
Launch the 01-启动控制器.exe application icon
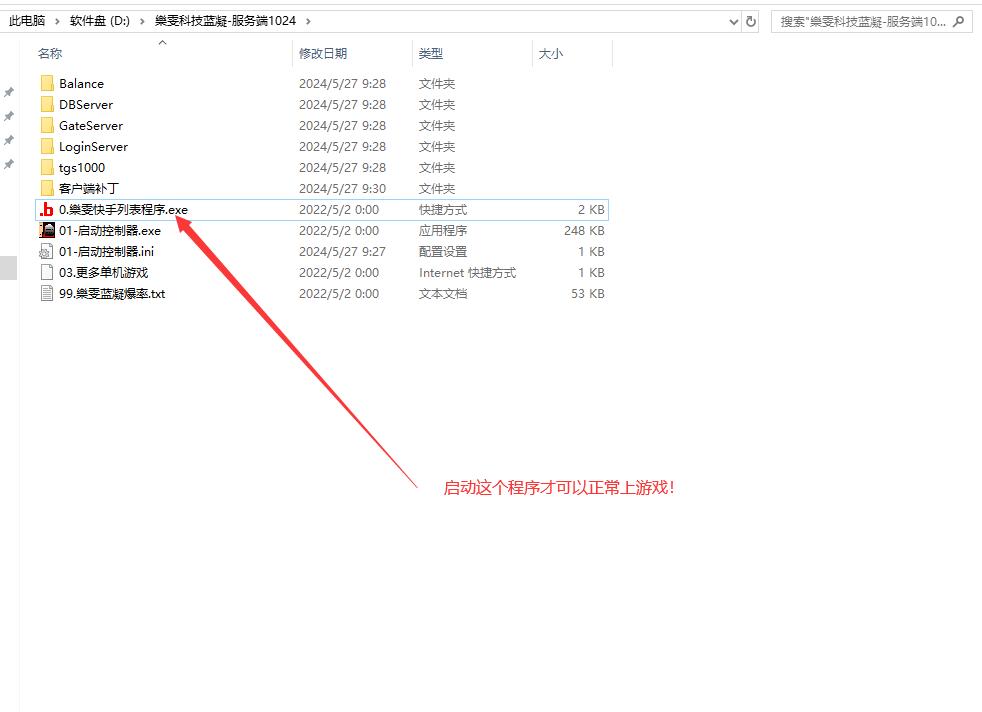[46, 230]
